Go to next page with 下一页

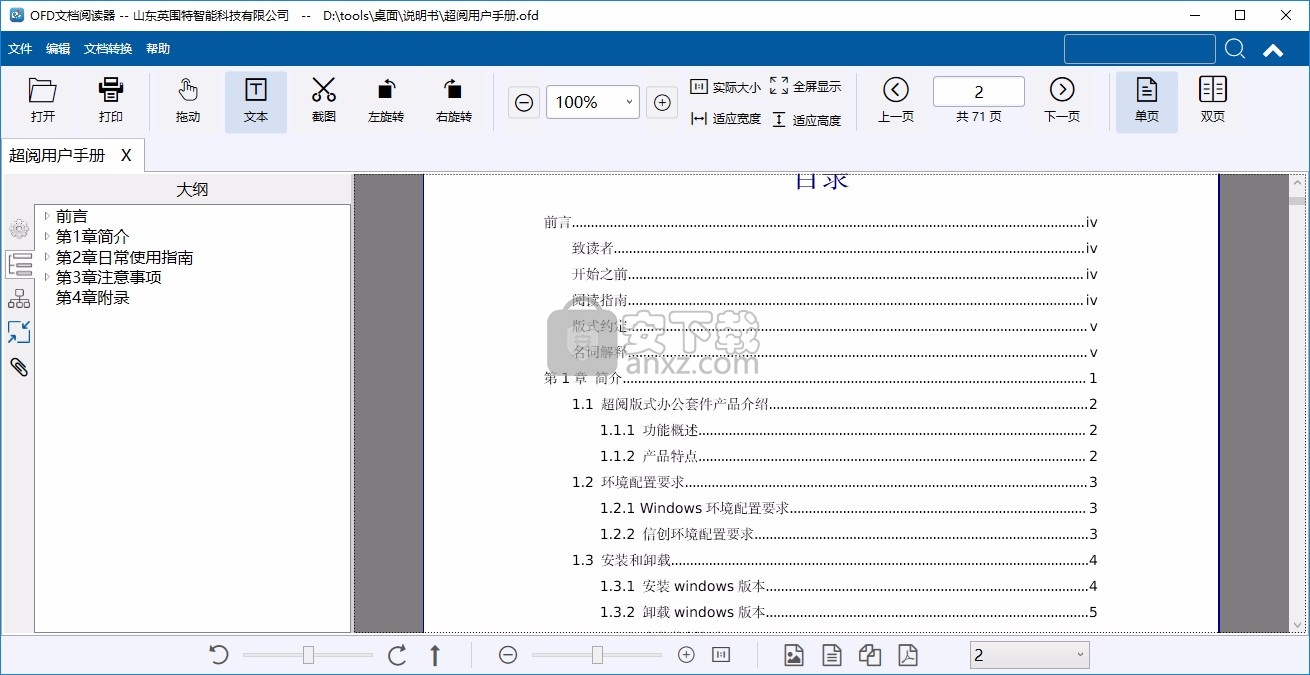pyautogui.click(x=1062, y=101)
